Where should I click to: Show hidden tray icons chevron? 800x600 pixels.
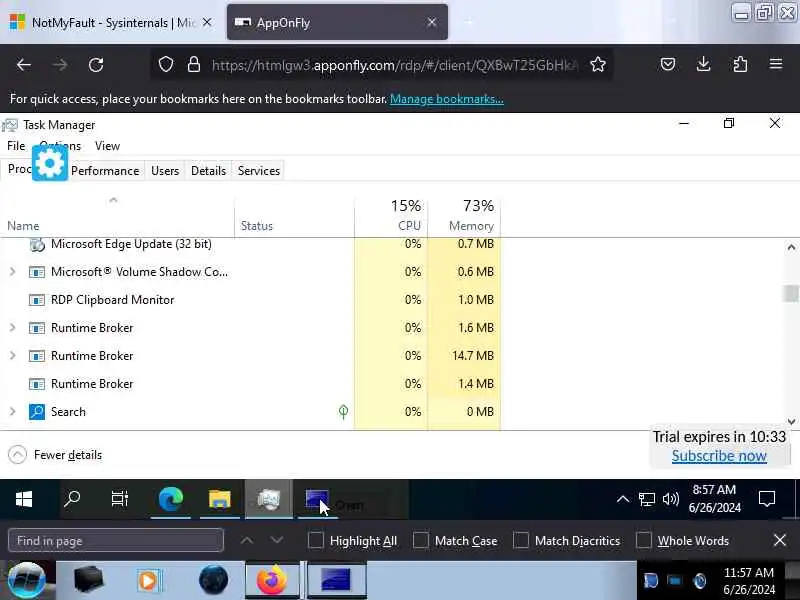622,498
